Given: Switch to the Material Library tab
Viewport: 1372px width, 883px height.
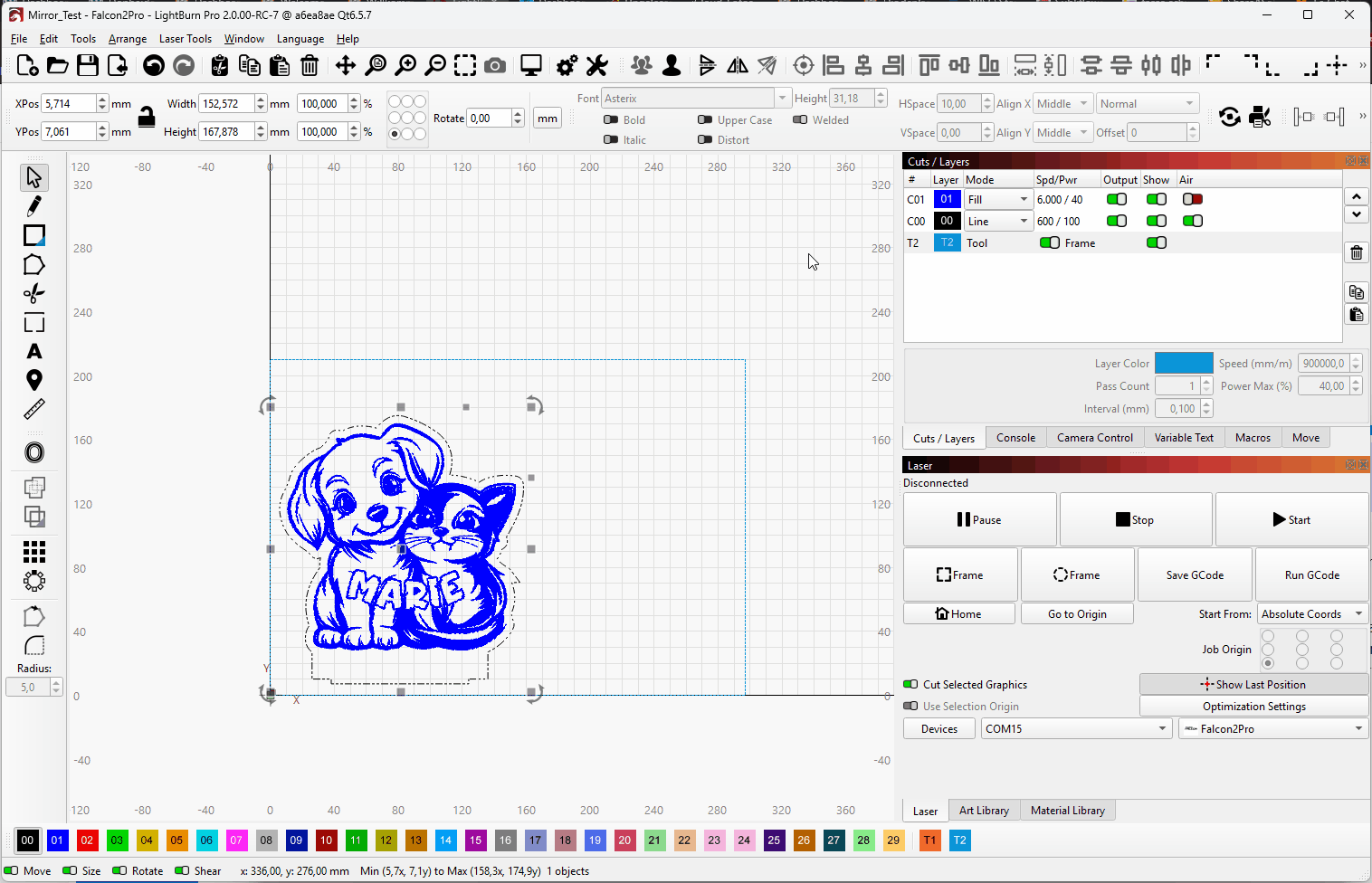Looking at the screenshot, I should click(1068, 810).
